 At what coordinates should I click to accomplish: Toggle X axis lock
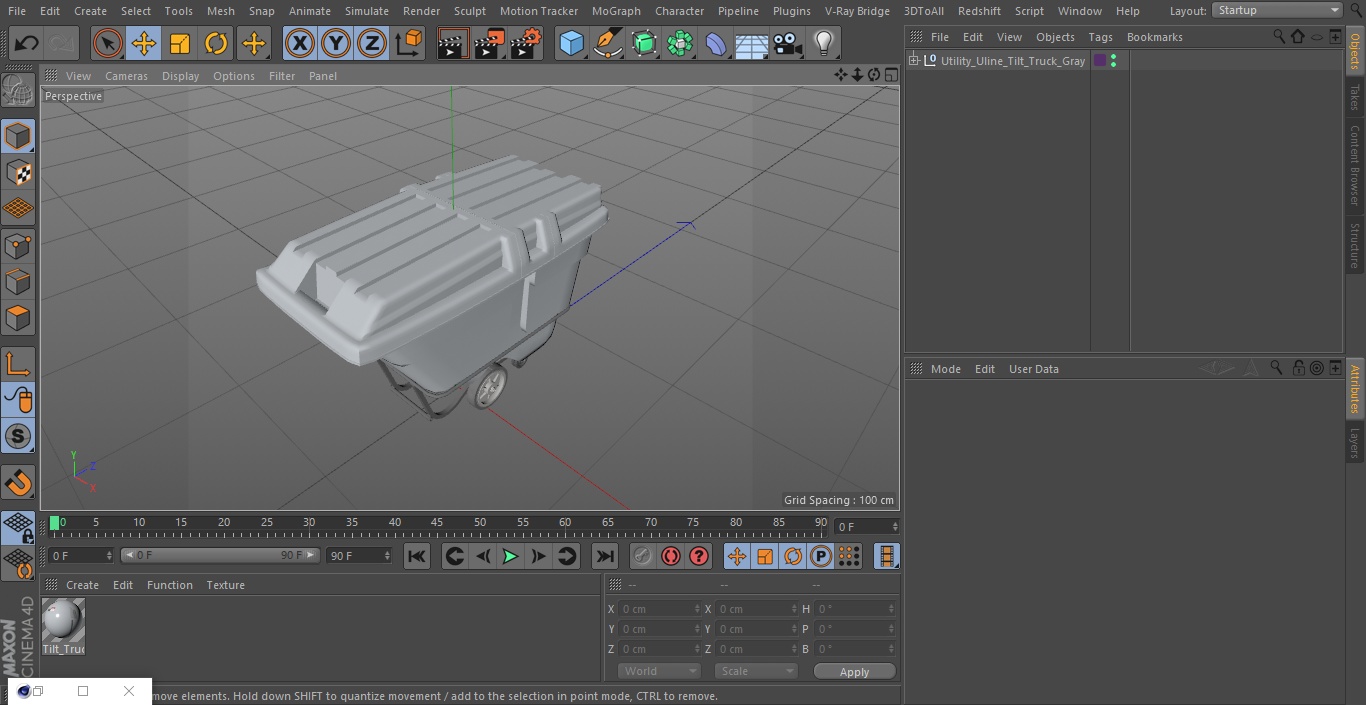pos(299,43)
